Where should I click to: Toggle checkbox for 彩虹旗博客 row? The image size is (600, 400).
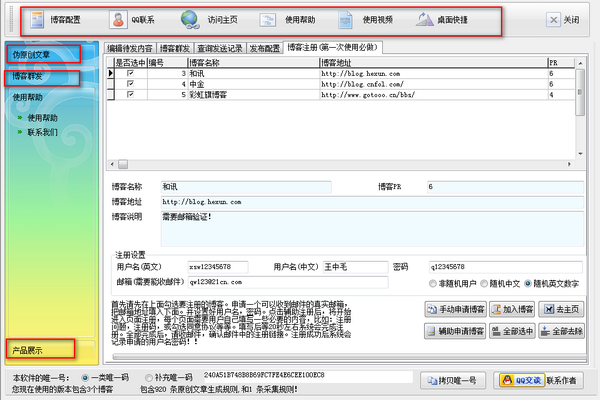(130, 93)
